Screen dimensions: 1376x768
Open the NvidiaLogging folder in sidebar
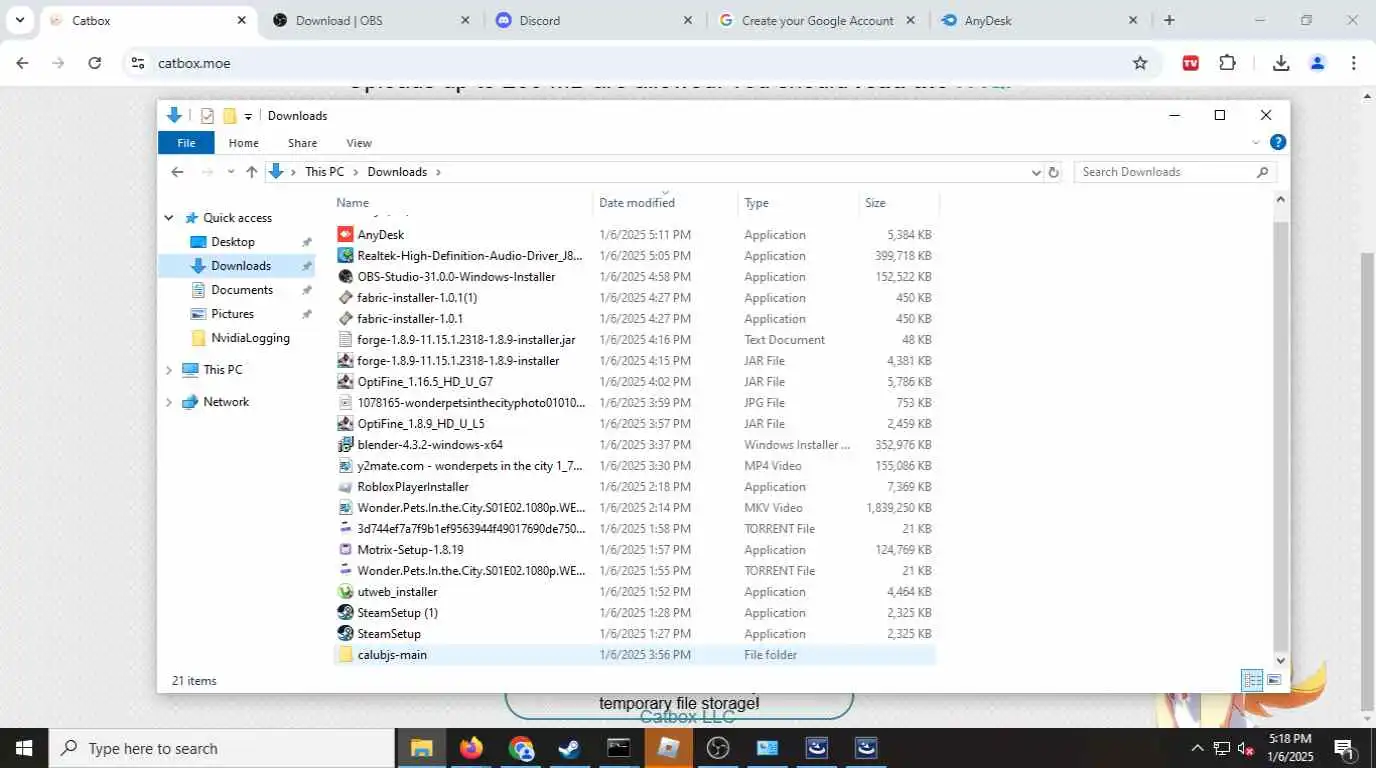coord(250,338)
